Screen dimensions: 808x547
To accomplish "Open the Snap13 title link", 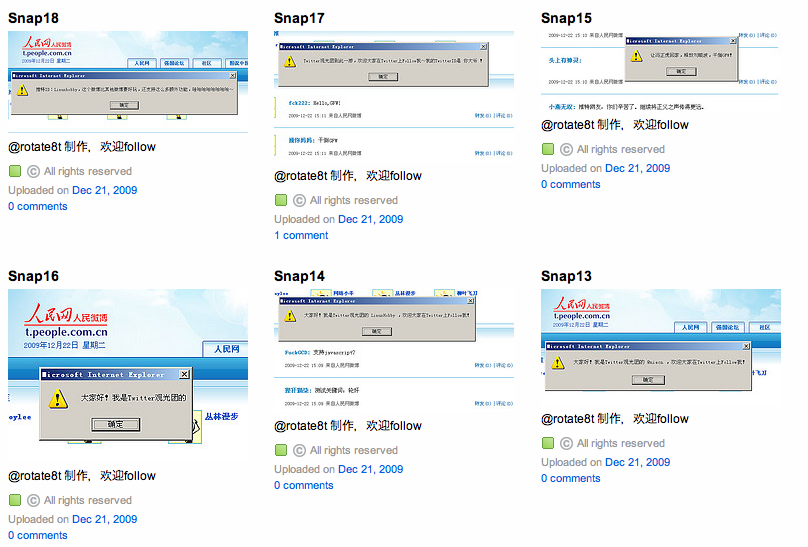I will (566, 276).
